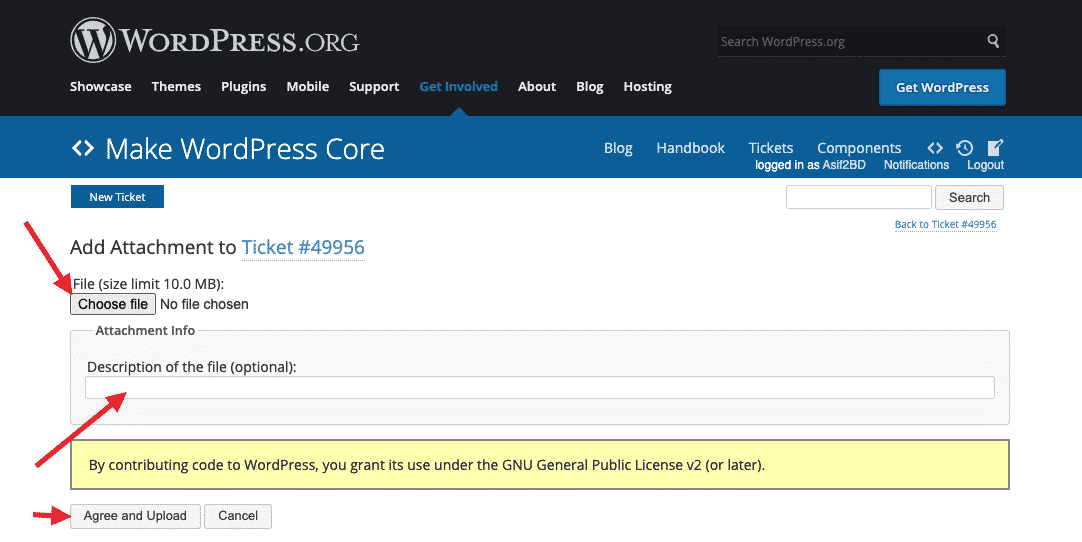Open the code browser angle-brackets icon
The width and height of the screenshot is (1082, 542).
pos(934,148)
